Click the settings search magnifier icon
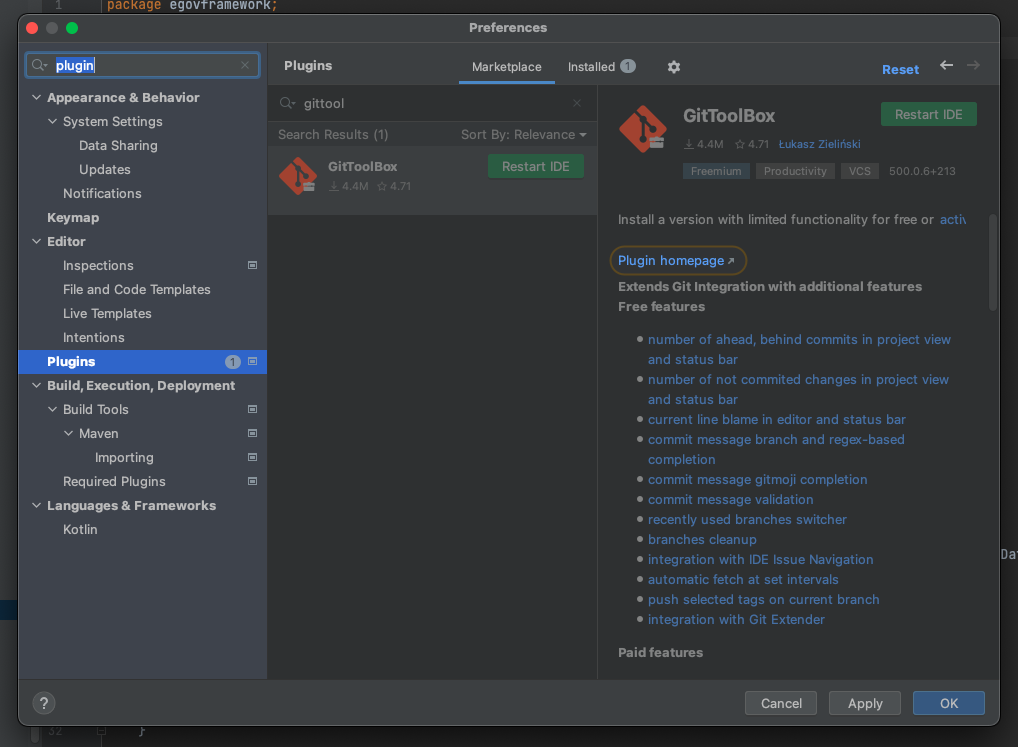The width and height of the screenshot is (1018, 747). tap(40, 65)
